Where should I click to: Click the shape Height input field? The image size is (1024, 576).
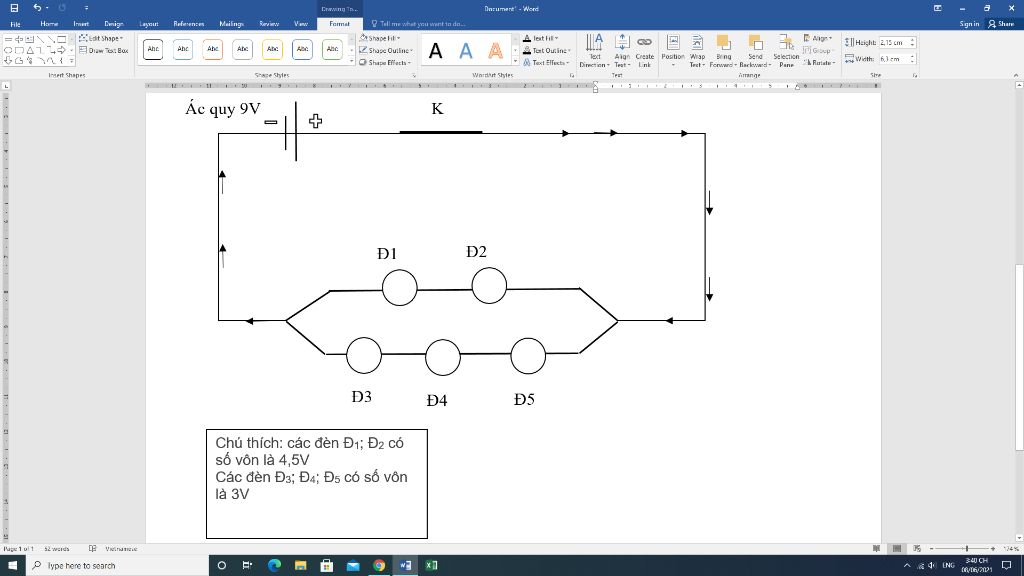(893, 42)
